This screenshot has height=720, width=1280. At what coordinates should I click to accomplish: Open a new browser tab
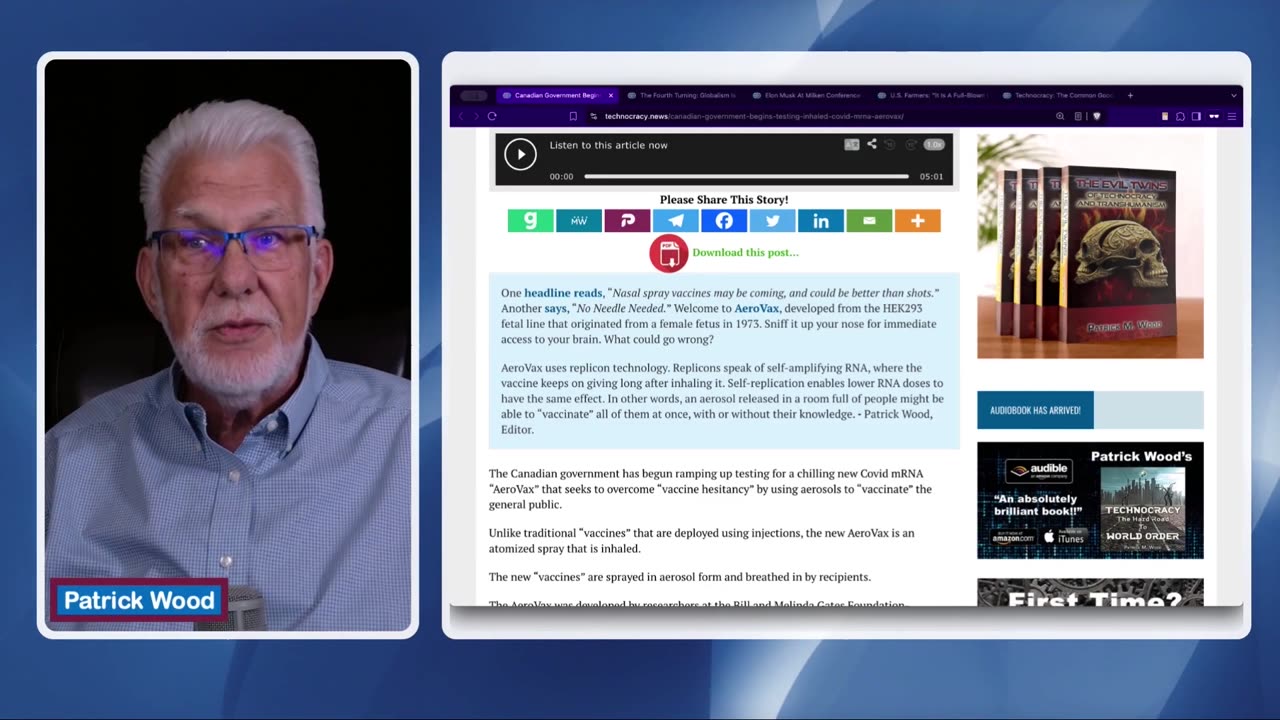1130,95
